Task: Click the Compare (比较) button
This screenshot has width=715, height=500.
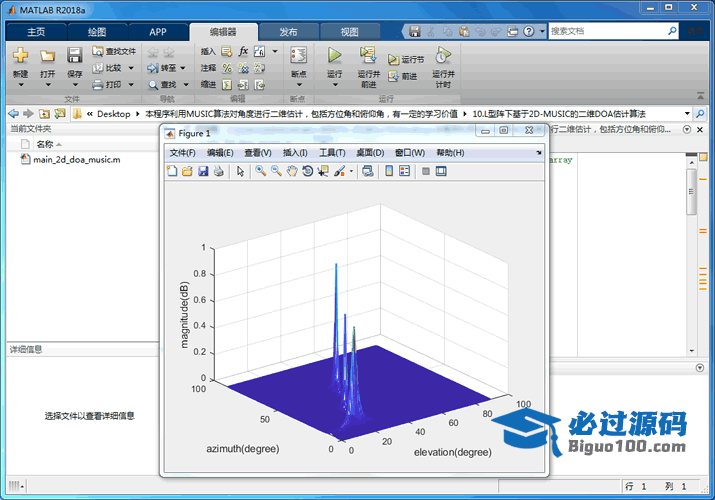Action: coord(107,68)
